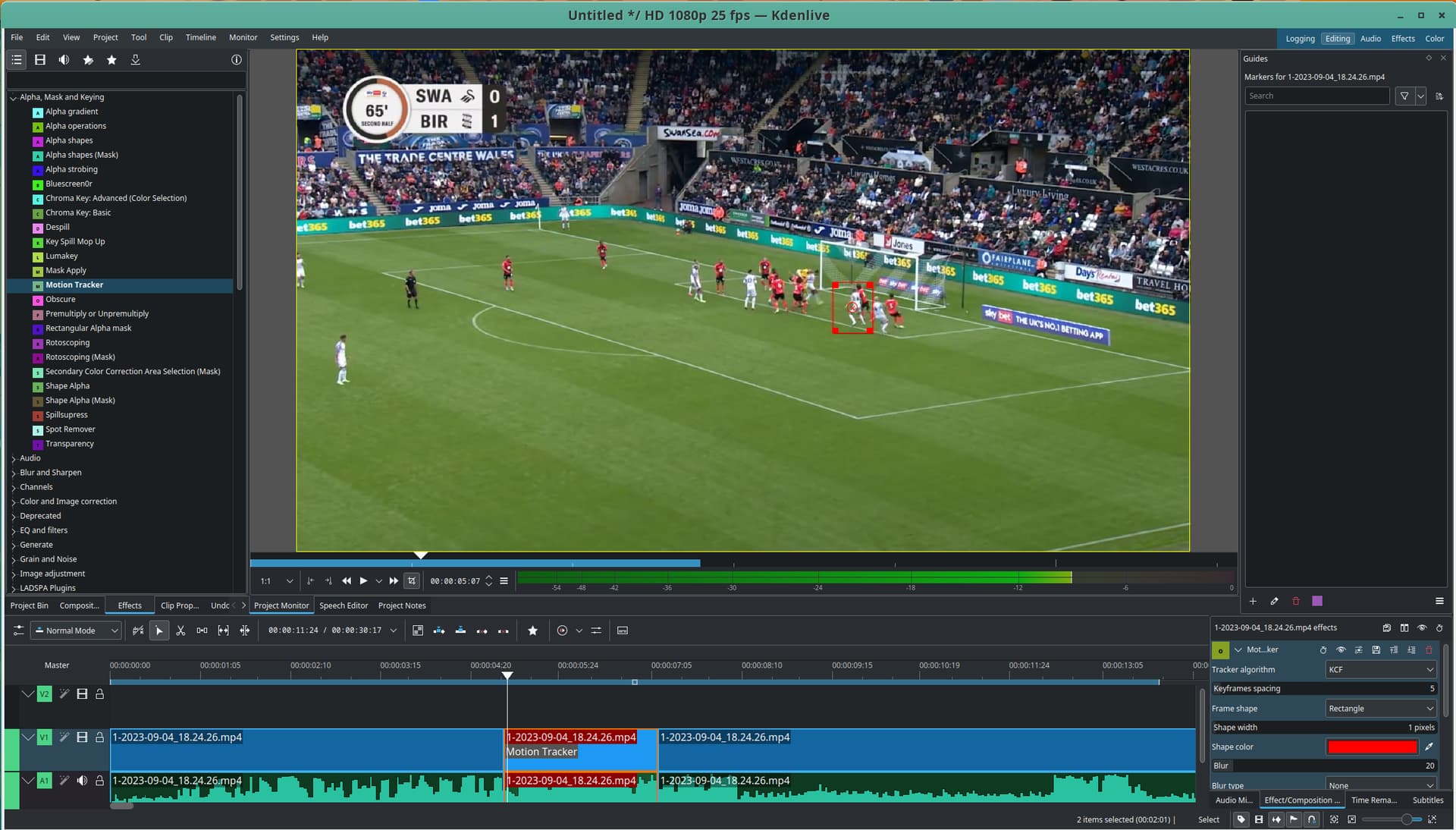The image size is (1456, 830).
Task: Show favorite effects star icon
Action: [x=111, y=60]
